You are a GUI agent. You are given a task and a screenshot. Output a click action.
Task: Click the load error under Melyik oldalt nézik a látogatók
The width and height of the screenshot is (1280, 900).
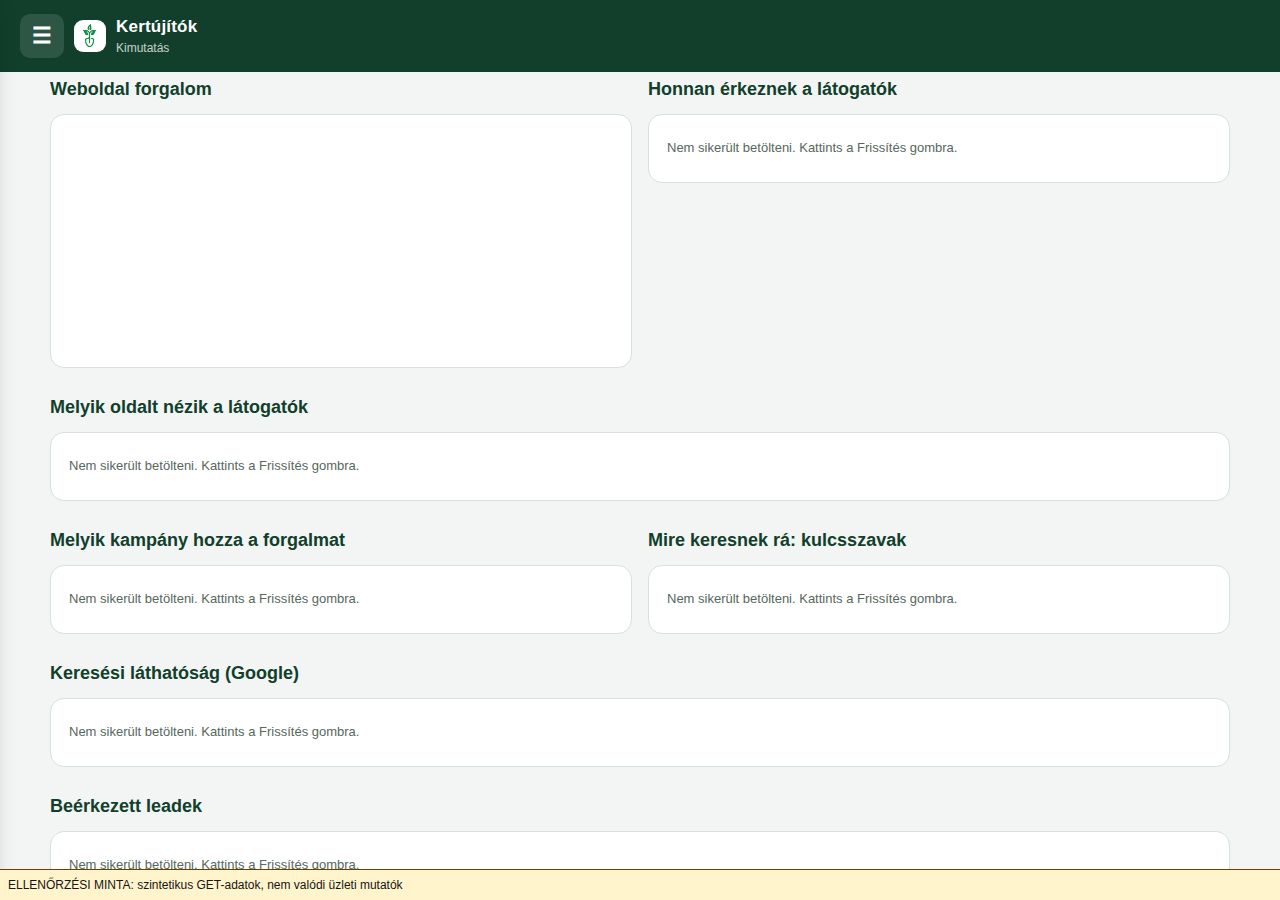(x=214, y=466)
